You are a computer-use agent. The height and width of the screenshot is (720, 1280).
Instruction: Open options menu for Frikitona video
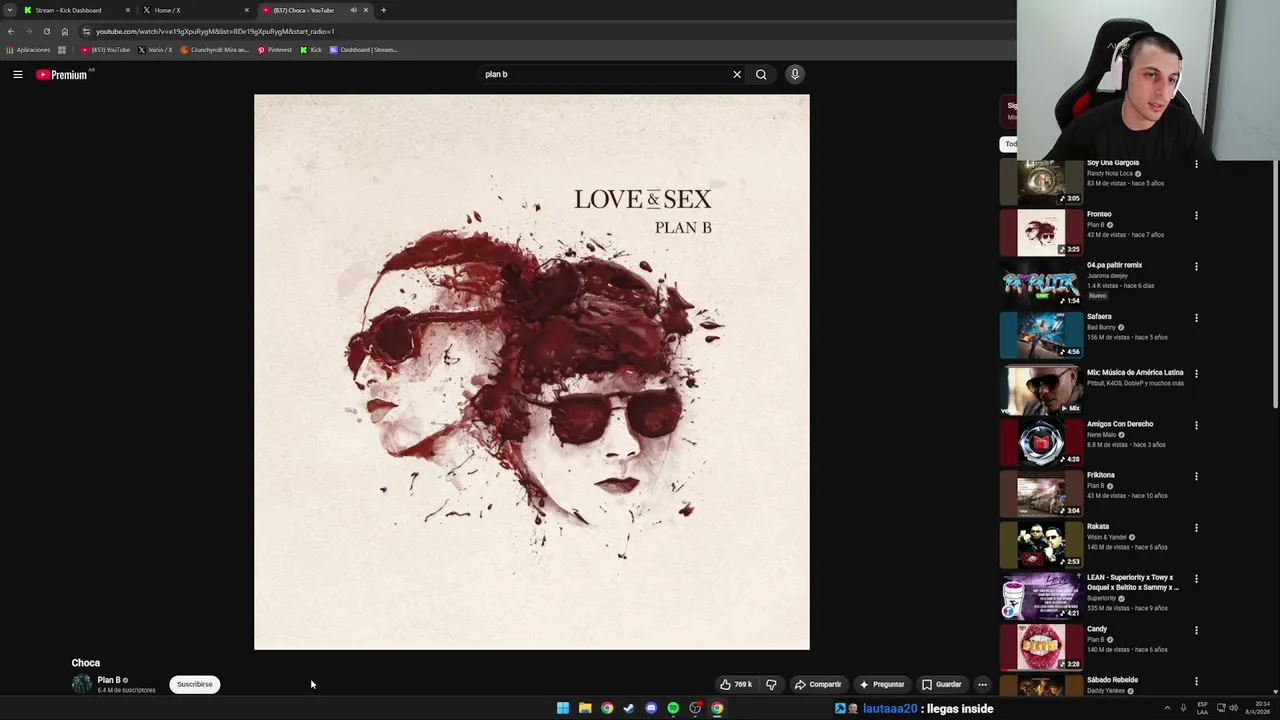pos(1196,476)
